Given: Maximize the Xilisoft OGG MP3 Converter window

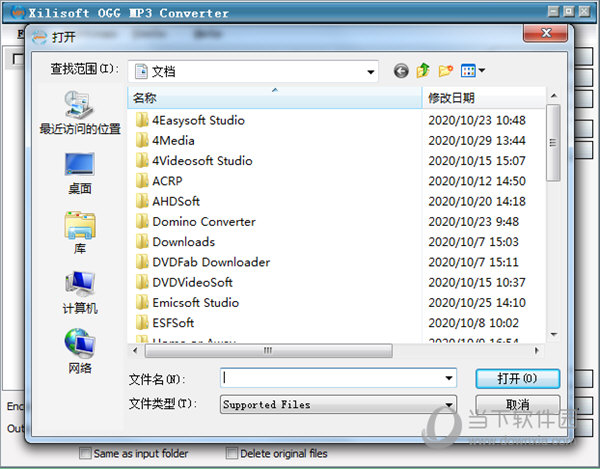Looking at the screenshot, I should 569,11.
